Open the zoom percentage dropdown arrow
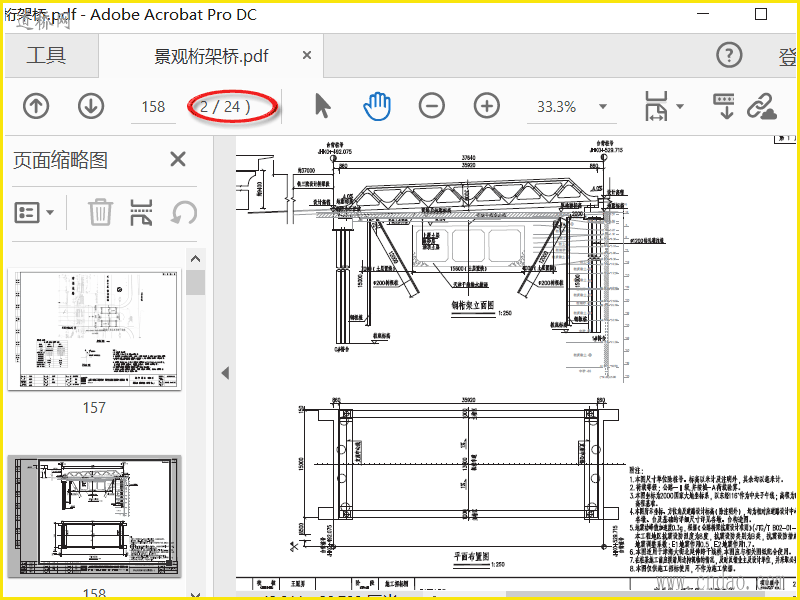This screenshot has height=600, width=800. click(x=603, y=107)
